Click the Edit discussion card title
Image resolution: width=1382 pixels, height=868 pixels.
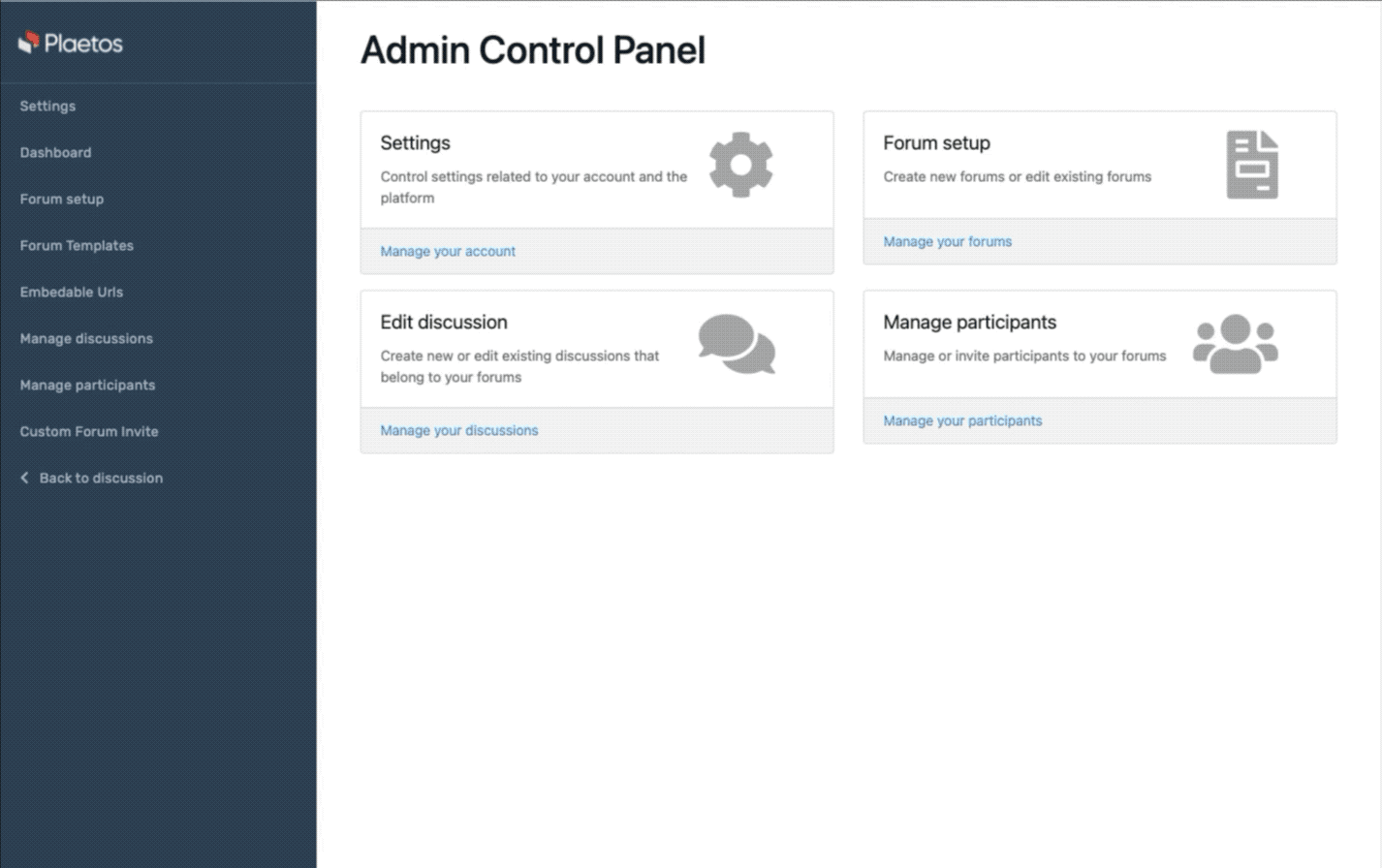(x=444, y=323)
